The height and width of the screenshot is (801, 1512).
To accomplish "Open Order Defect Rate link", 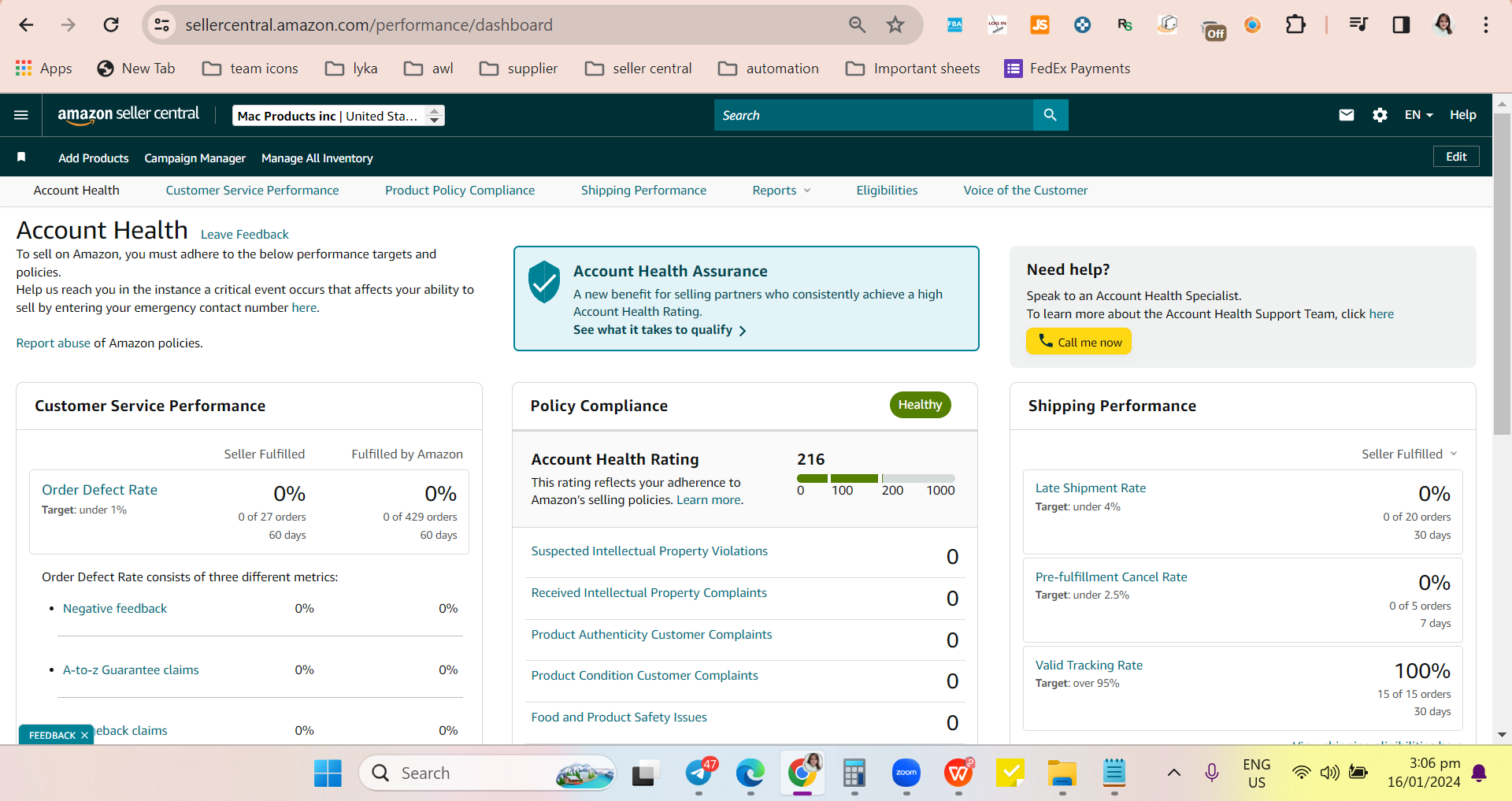I will pyautogui.click(x=99, y=490).
